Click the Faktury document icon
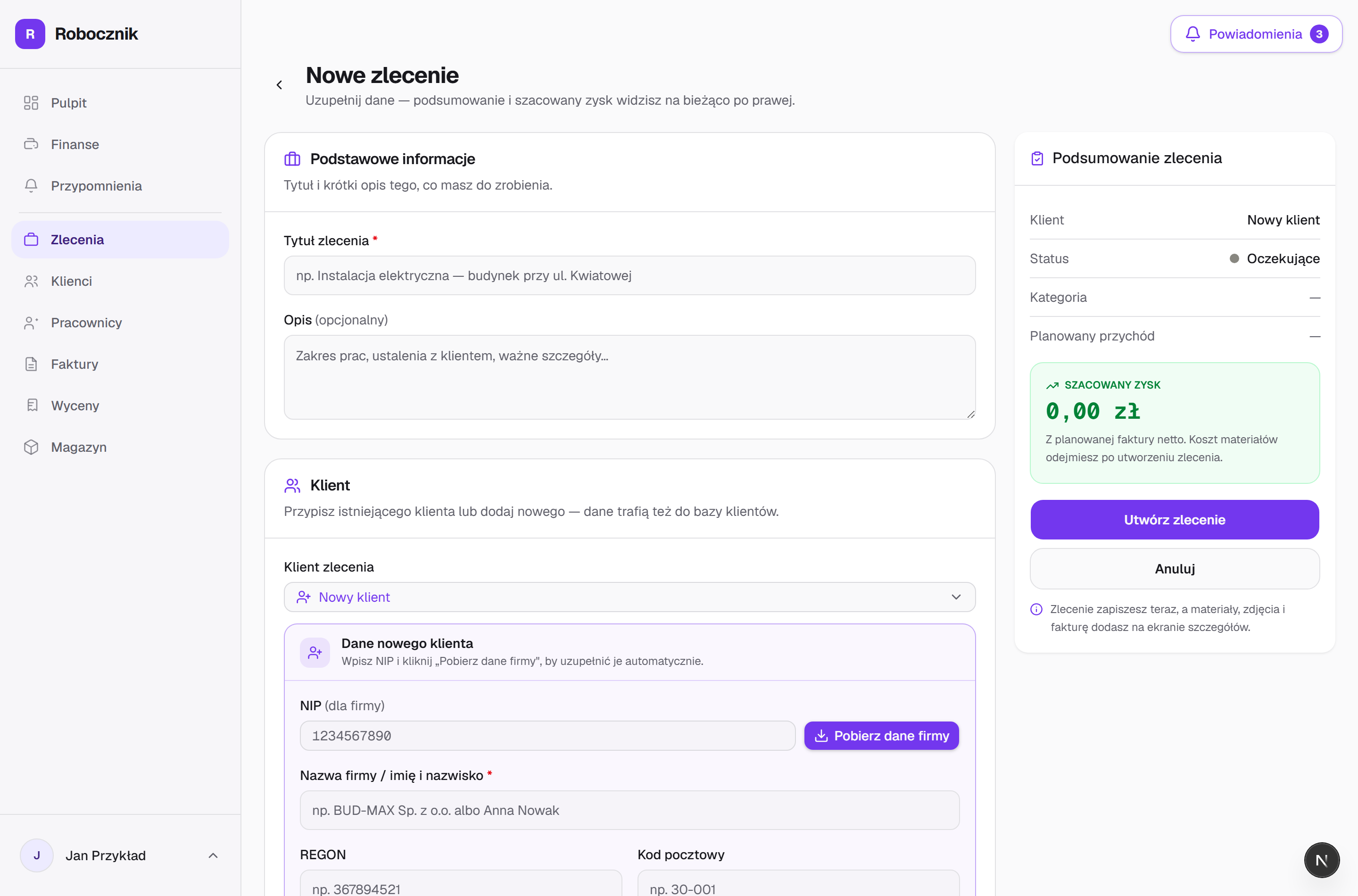 click(31, 364)
